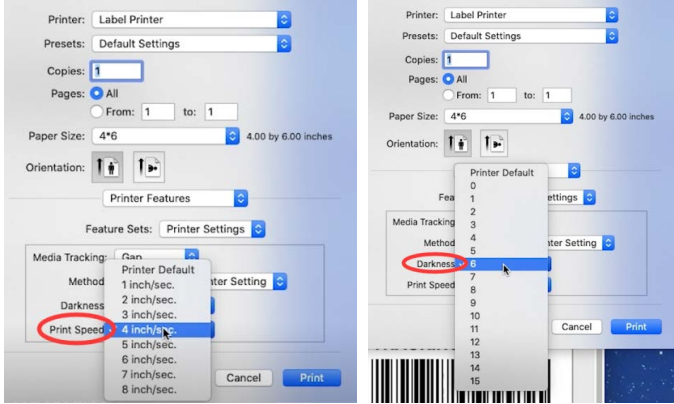Open the Label Printer dropdown in left dialog

point(191,20)
